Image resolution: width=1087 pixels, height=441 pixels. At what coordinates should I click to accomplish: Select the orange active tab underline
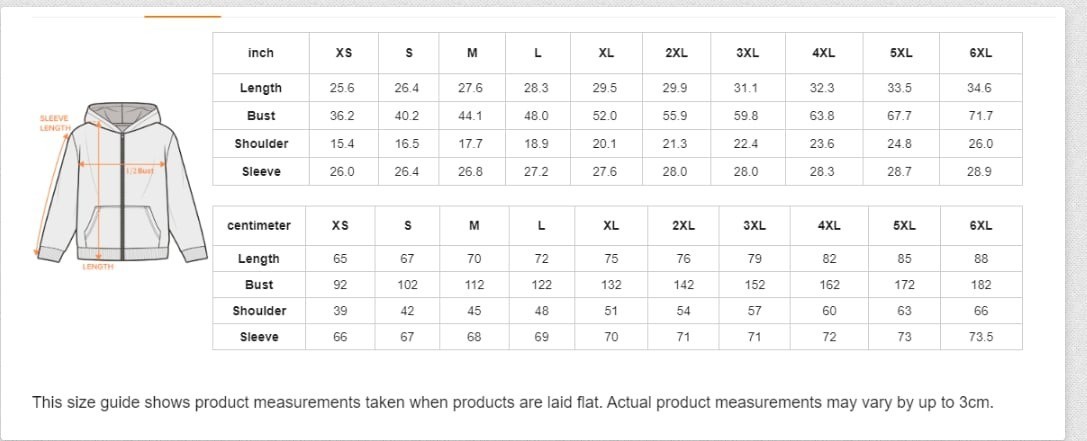[182, 17]
